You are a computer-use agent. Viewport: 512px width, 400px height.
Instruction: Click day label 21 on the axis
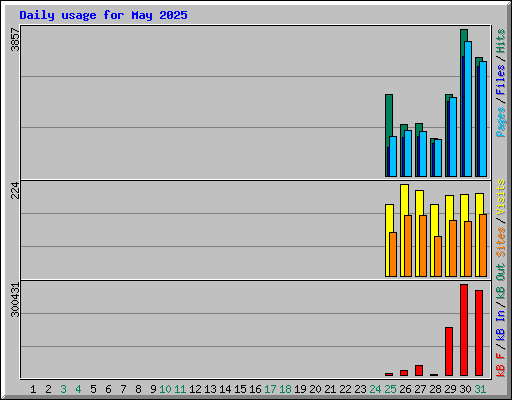click(x=330, y=389)
